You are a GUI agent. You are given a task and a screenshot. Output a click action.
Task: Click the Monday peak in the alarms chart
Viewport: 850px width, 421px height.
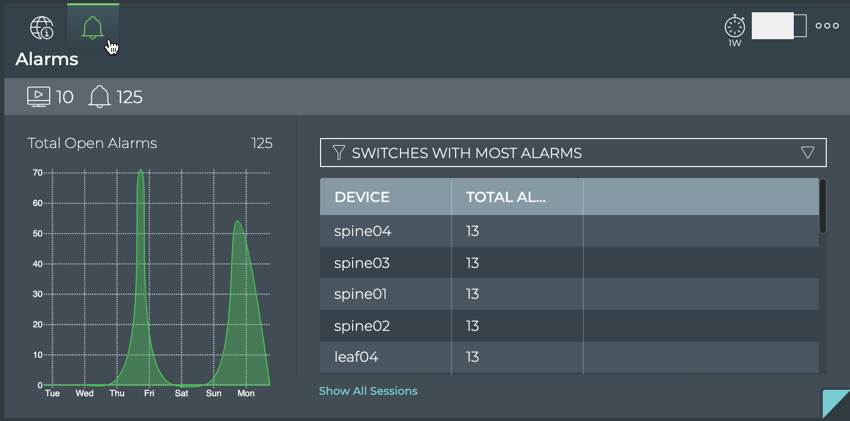click(x=238, y=223)
